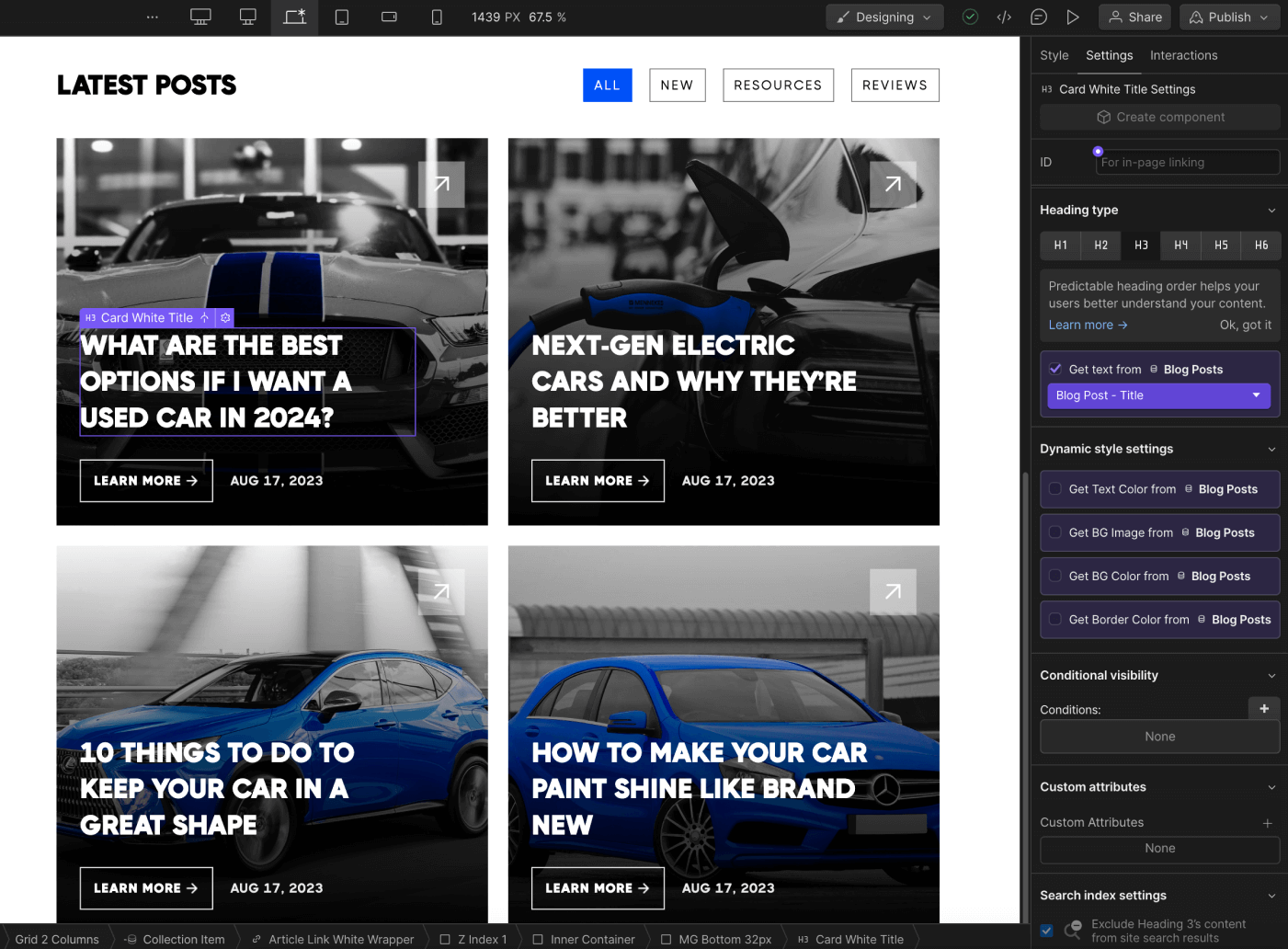1288x949 pixels.
Task: Enable Get Text Color from Blog Posts
Action: click(1054, 489)
